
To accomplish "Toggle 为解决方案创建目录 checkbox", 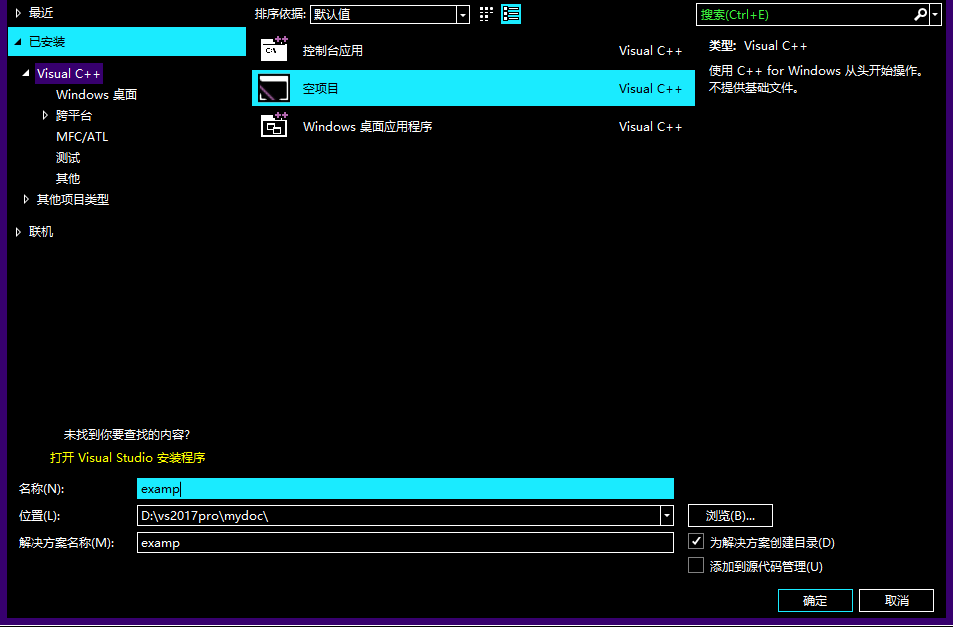I will (696, 541).
